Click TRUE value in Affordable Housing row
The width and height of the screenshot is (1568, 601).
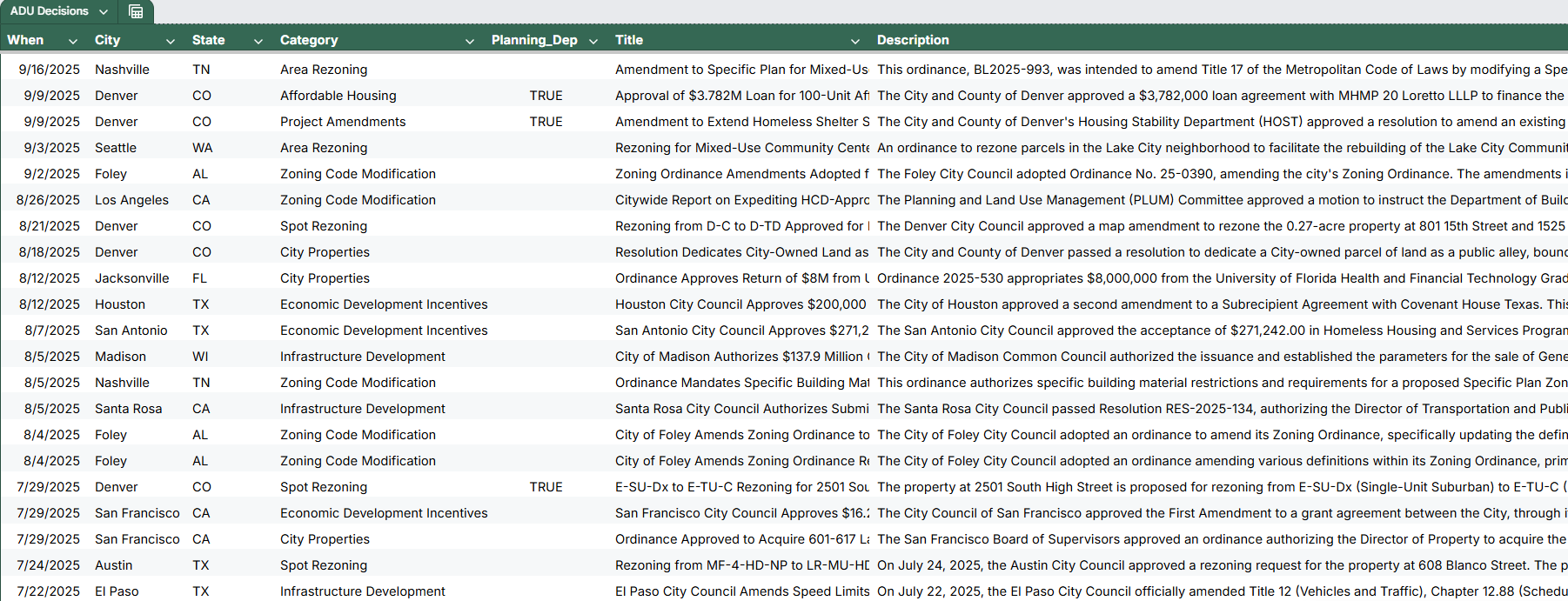point(546,96)
